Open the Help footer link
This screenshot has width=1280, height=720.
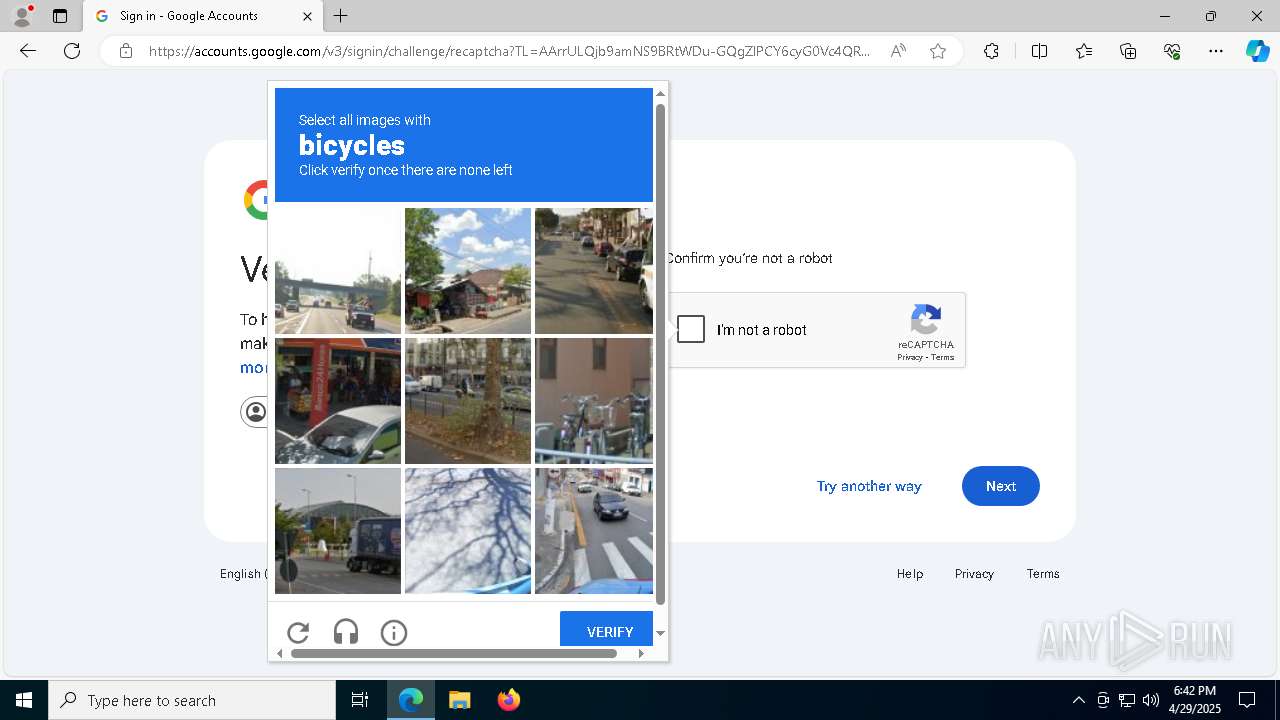910,574
